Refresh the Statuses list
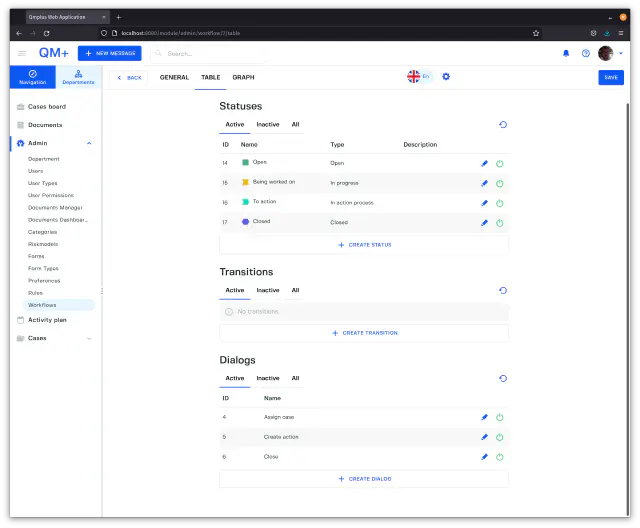Image resolution: width=640 pixels, height=528 pixels. 503,124
